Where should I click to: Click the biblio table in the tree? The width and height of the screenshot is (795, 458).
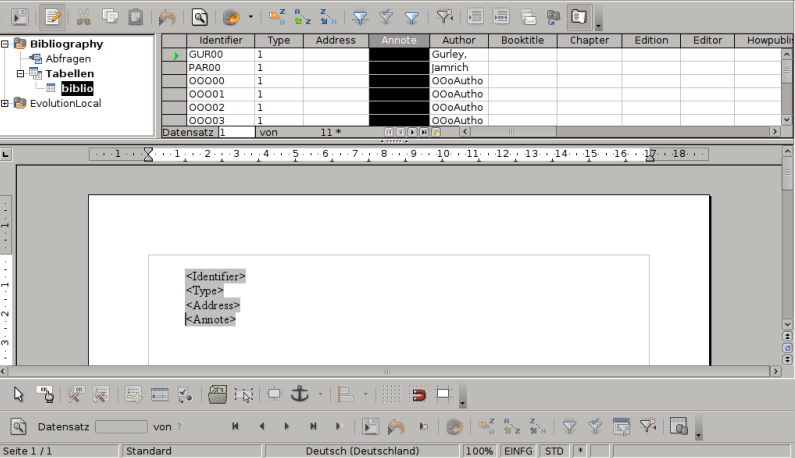click(x=77, y=89)
